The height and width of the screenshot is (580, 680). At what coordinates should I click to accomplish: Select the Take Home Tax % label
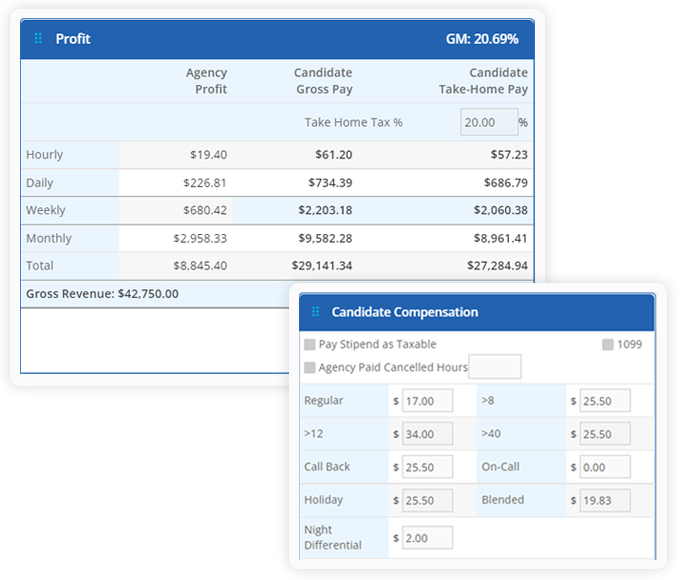(353, 122)
